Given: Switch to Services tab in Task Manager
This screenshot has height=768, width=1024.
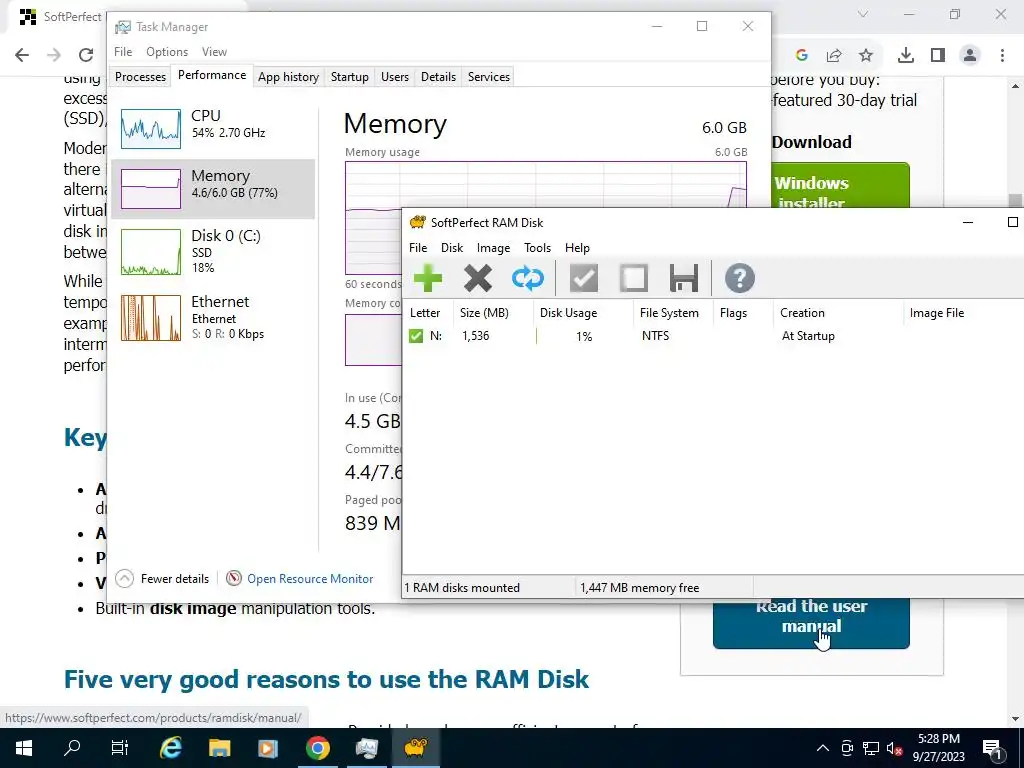Looking at the screenshot, I should click(x=488, y=76).
